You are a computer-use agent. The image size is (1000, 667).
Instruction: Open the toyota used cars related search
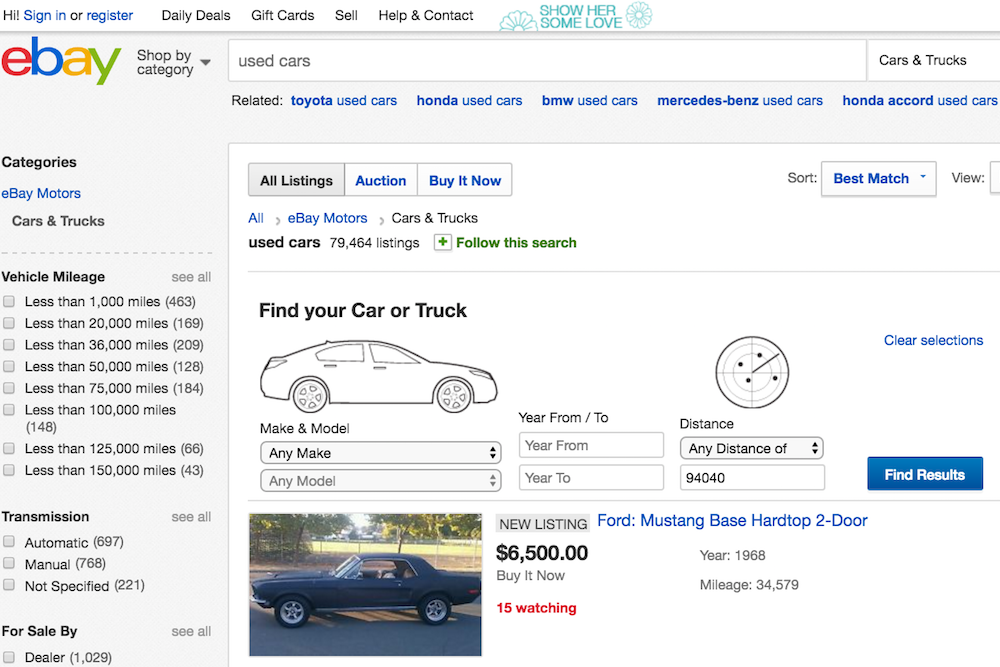[x=344, y=101]
